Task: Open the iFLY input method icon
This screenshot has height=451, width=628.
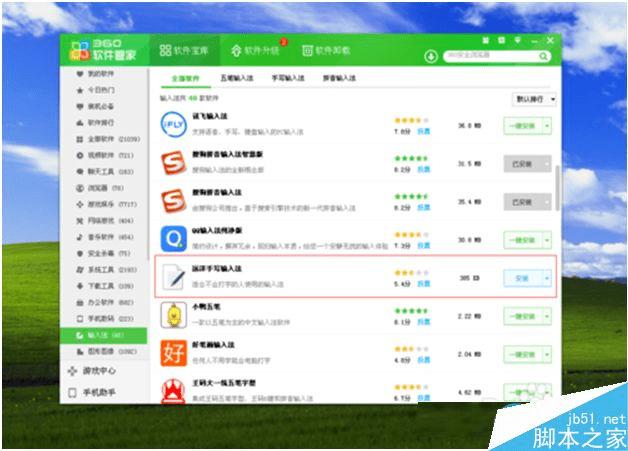Action: pos(173,125)
